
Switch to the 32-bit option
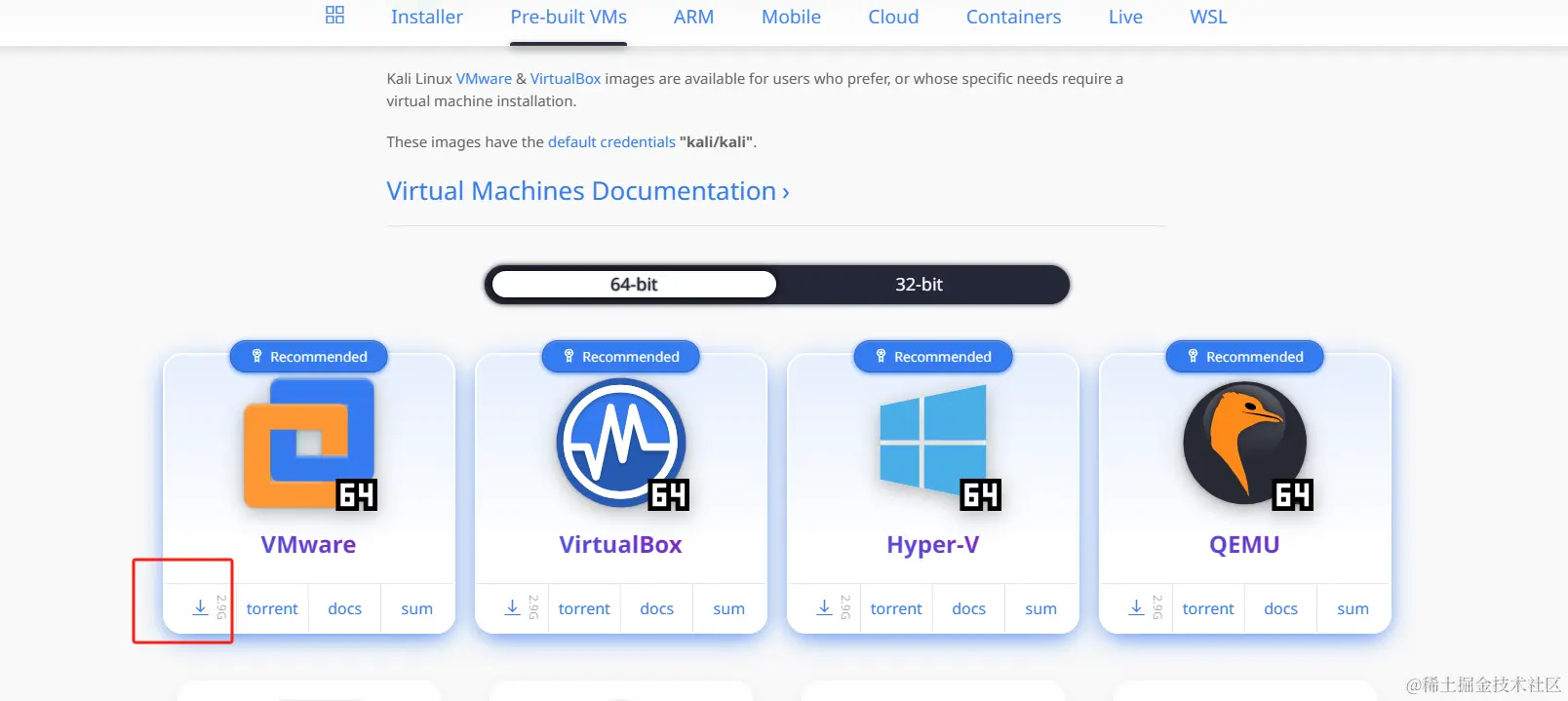pos(919,285)
